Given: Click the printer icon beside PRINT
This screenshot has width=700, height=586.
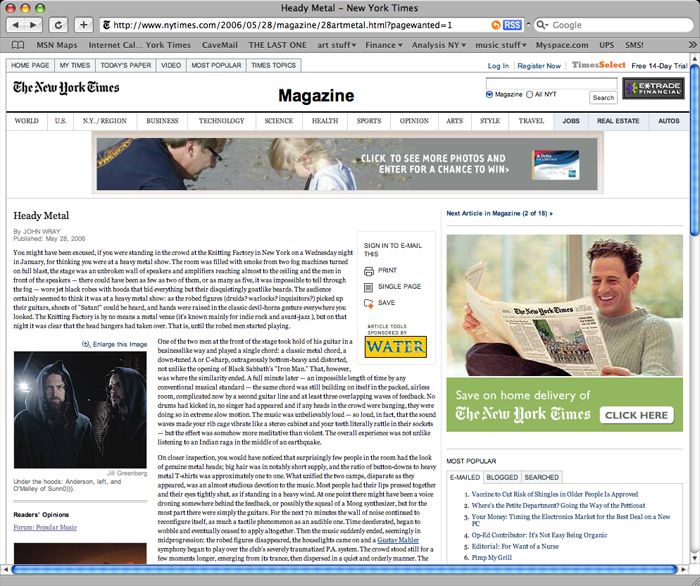Looking at the screenshot, I should pos(369,271).
